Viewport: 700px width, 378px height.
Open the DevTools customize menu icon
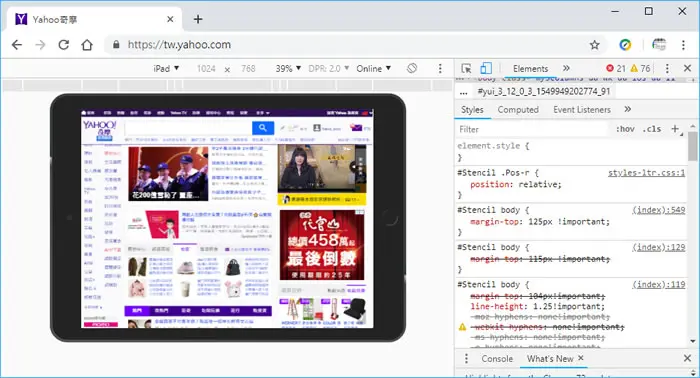coord(667,68)
